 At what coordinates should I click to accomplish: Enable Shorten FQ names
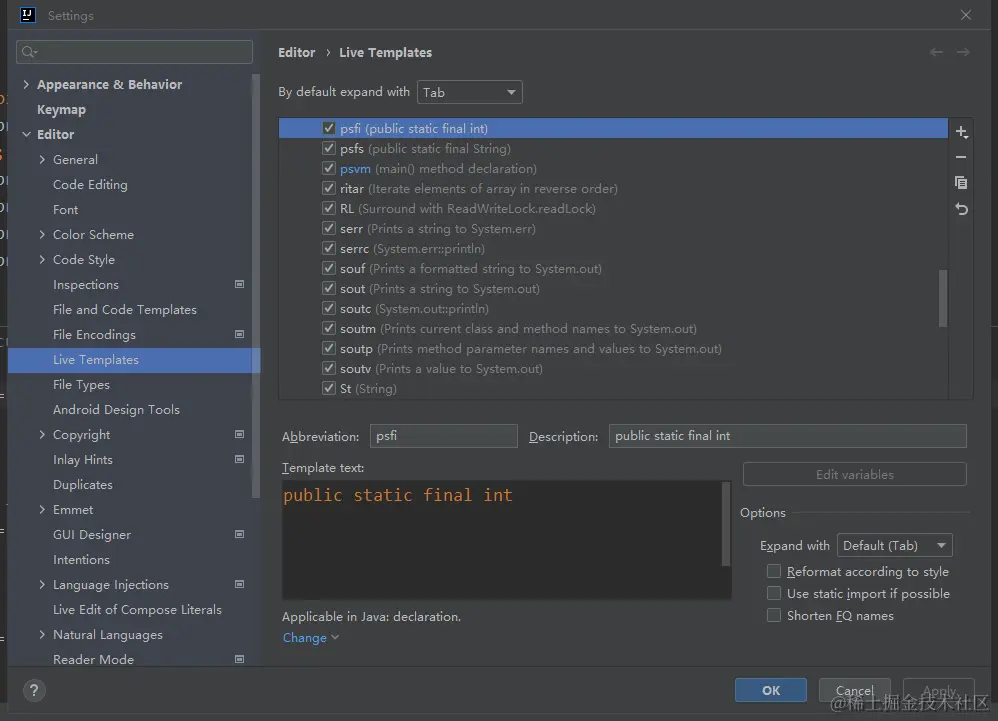774,615
